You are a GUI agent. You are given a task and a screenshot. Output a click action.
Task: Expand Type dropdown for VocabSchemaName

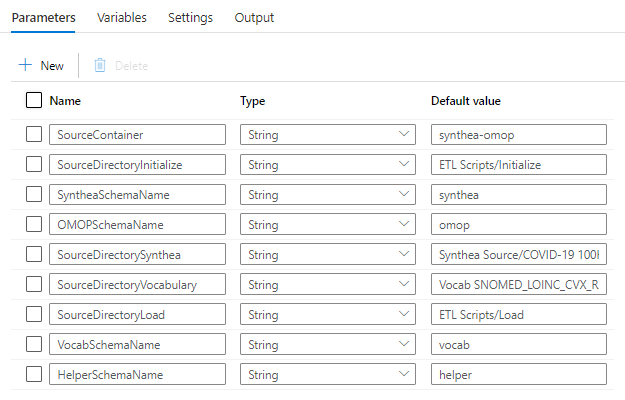coord(328,344)
